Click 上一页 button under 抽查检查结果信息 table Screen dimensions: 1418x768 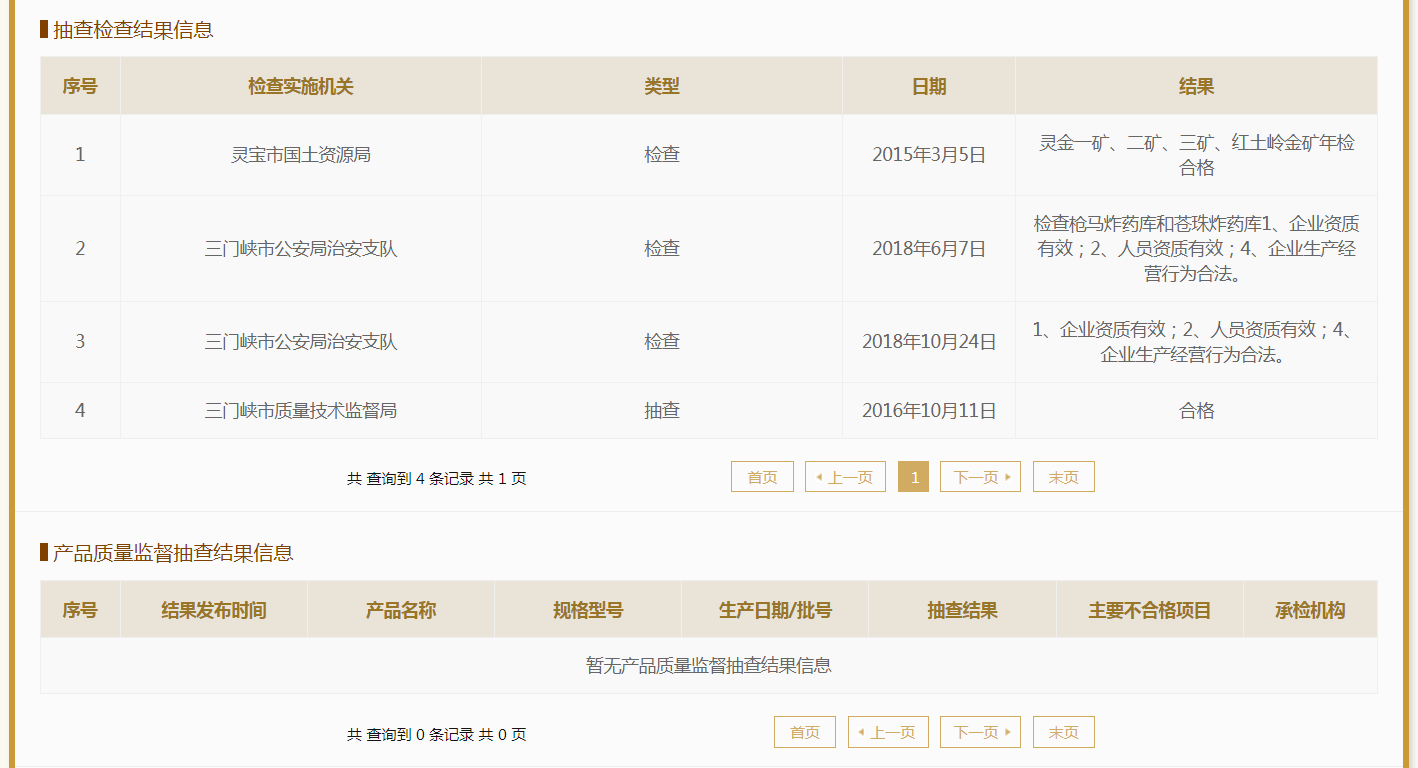[845, 477]
